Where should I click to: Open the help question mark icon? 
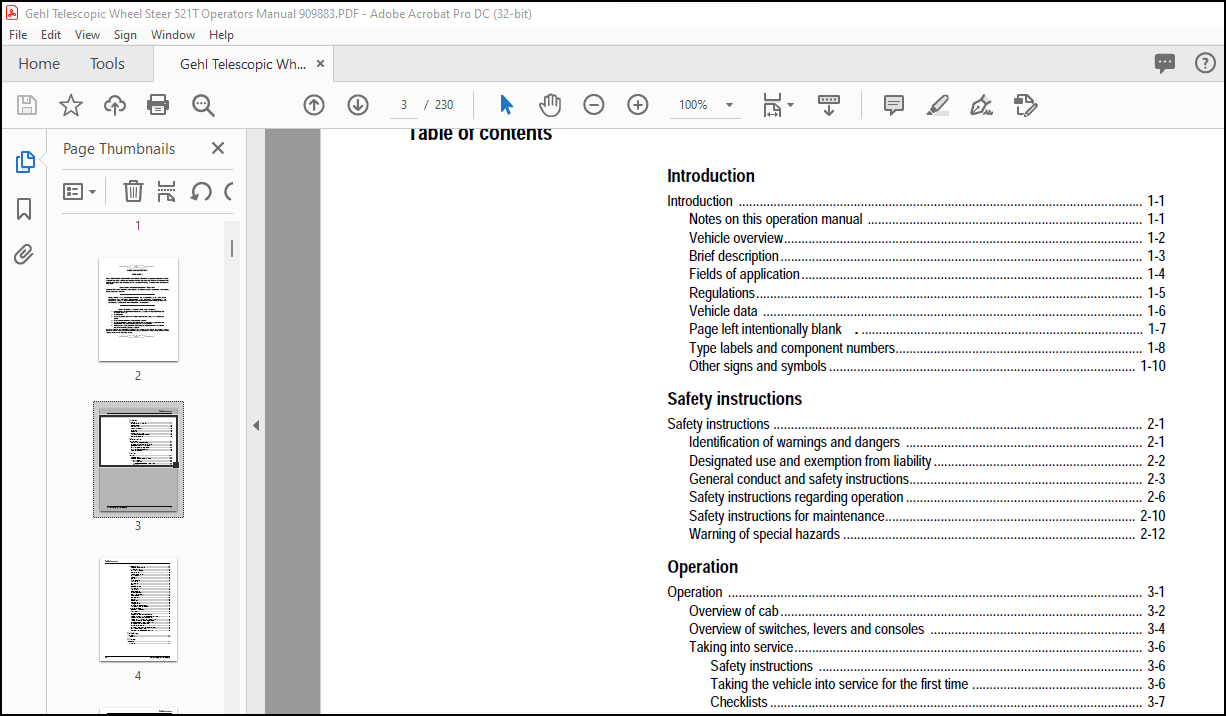point(1205,64)
